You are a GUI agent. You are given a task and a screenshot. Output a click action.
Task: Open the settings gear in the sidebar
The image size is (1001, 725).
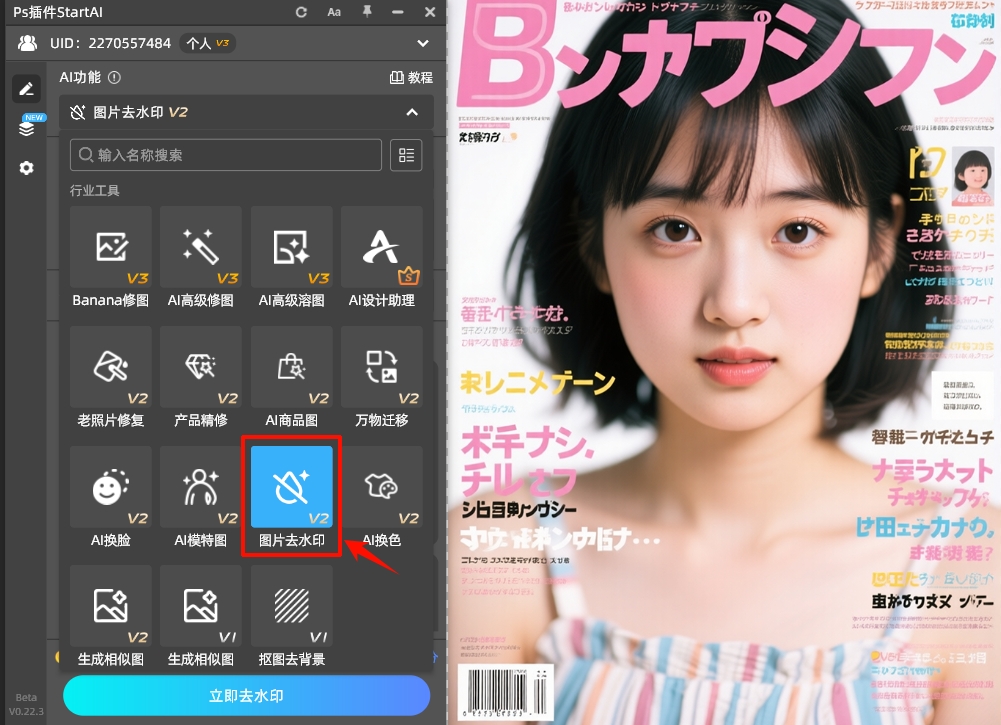(26, 168)
